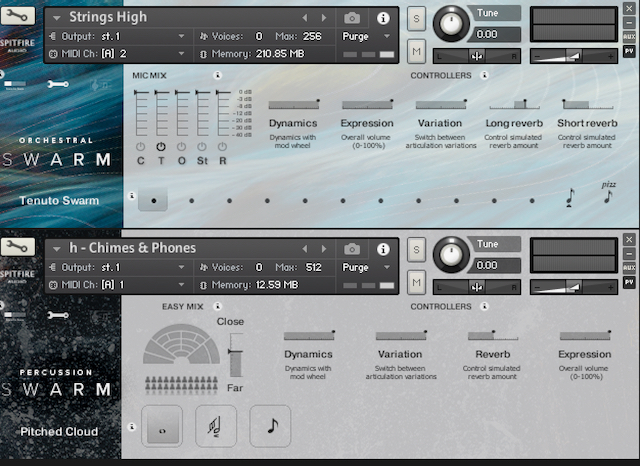Click the volume slider for Strings High
Screen dimensions: 640x466
pyautogui.click(x=574, y=56)
